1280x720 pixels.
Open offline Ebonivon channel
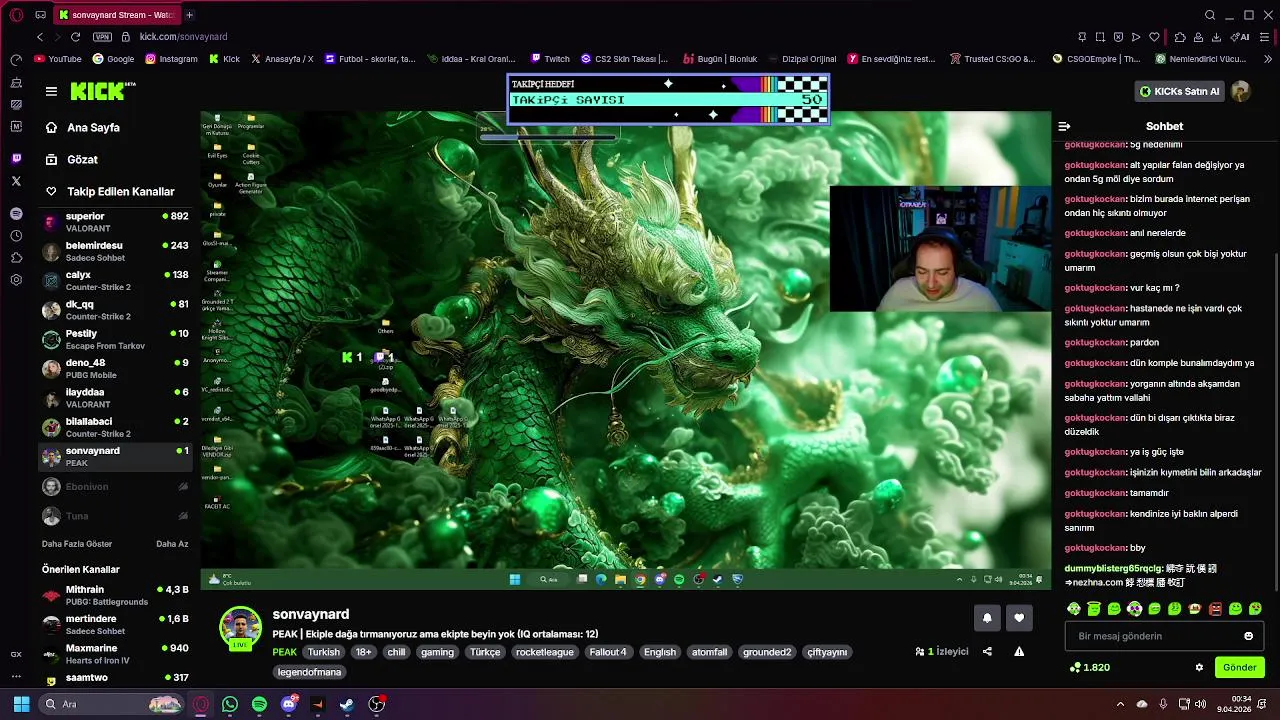[115, 487]
